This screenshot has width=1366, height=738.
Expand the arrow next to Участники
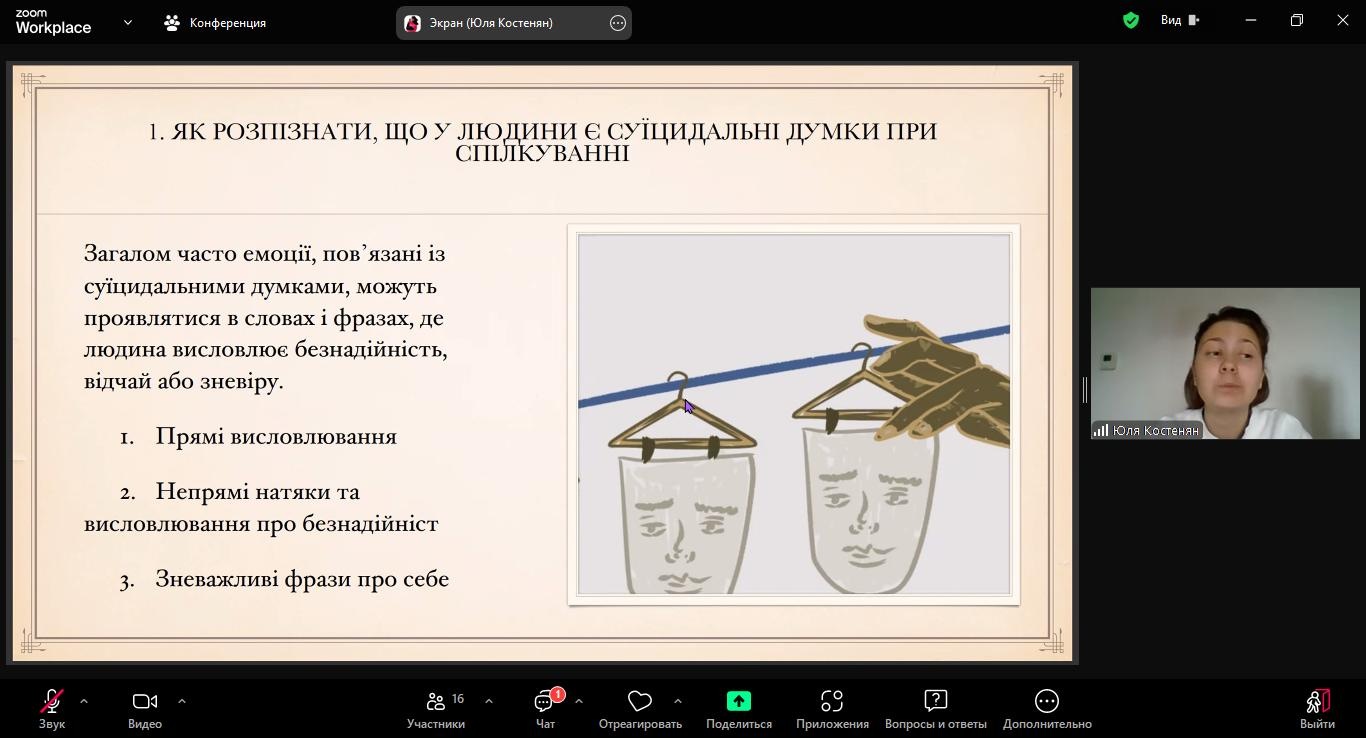tap(488, 701)
